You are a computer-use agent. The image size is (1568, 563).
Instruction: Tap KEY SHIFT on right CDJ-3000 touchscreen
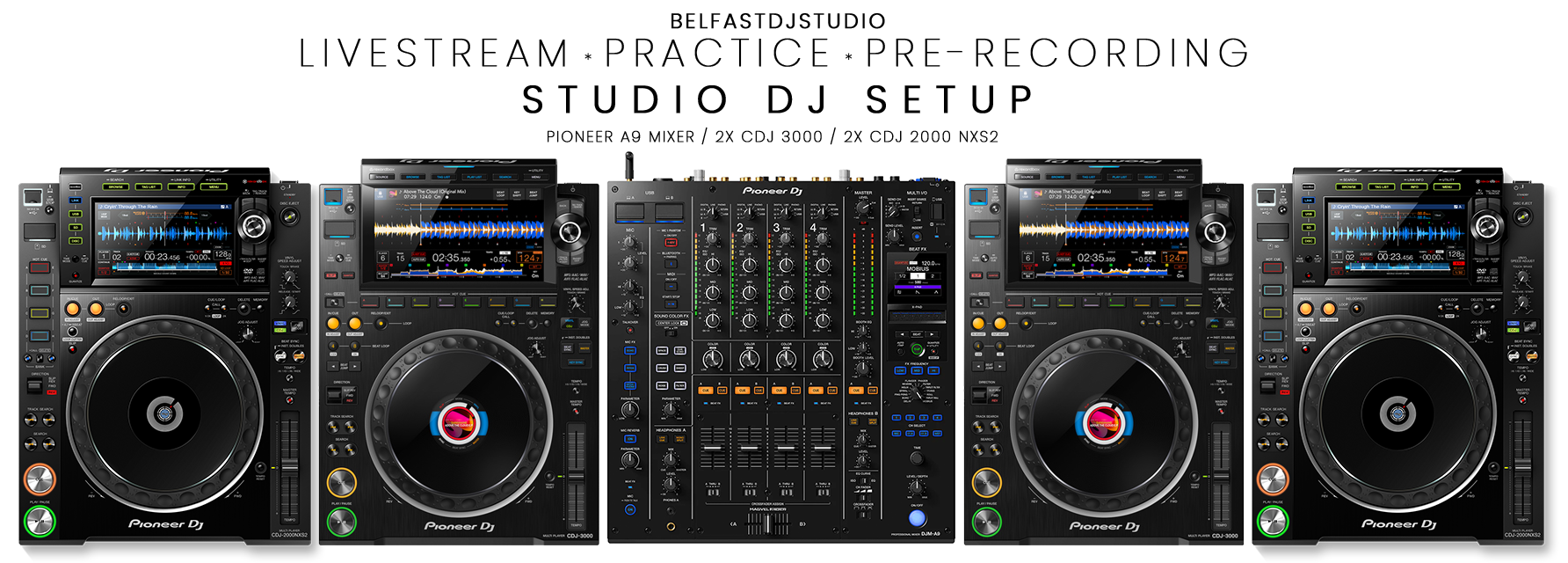click(1162, 194)
